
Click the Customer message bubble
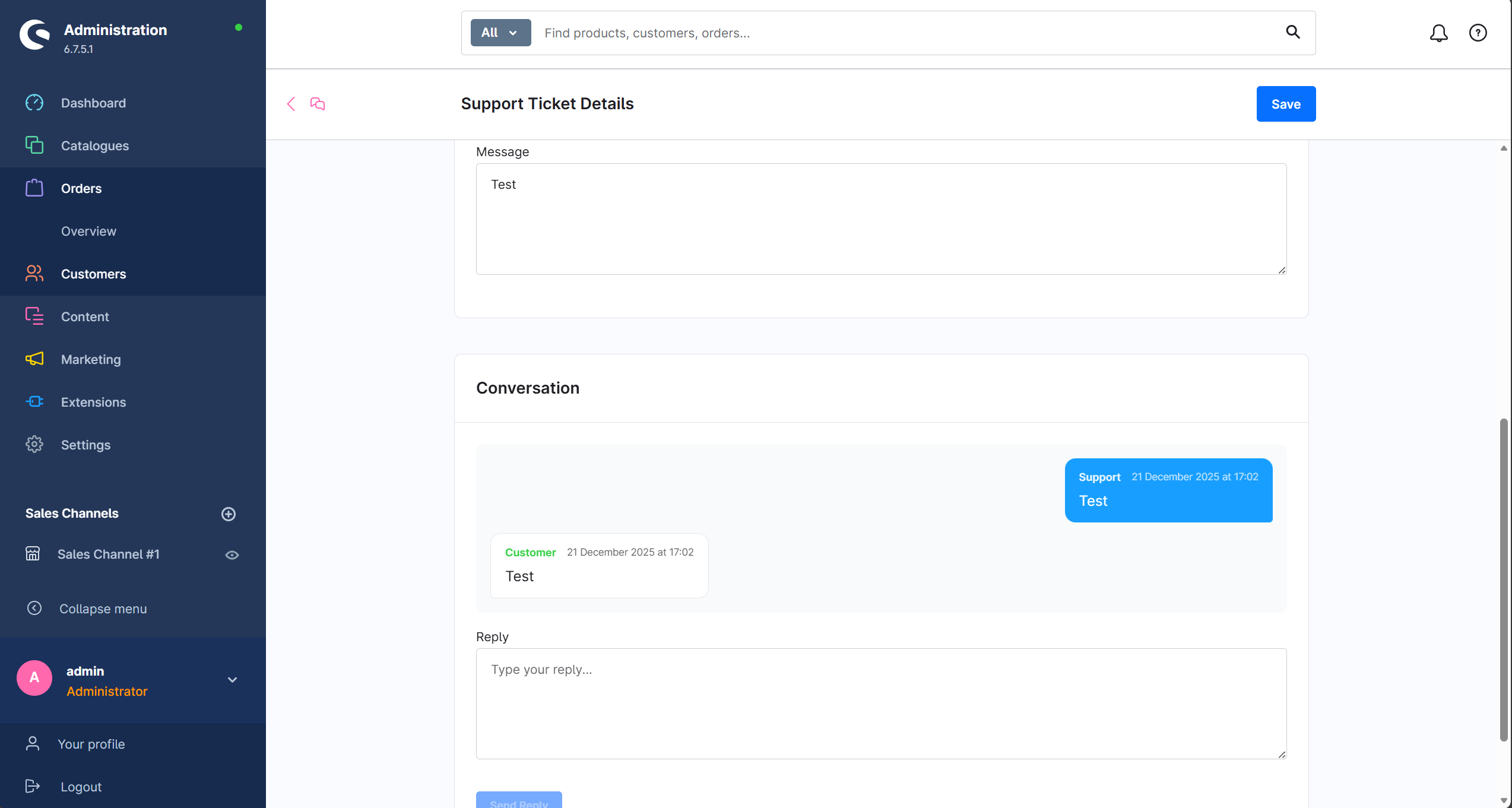point(599,566)
